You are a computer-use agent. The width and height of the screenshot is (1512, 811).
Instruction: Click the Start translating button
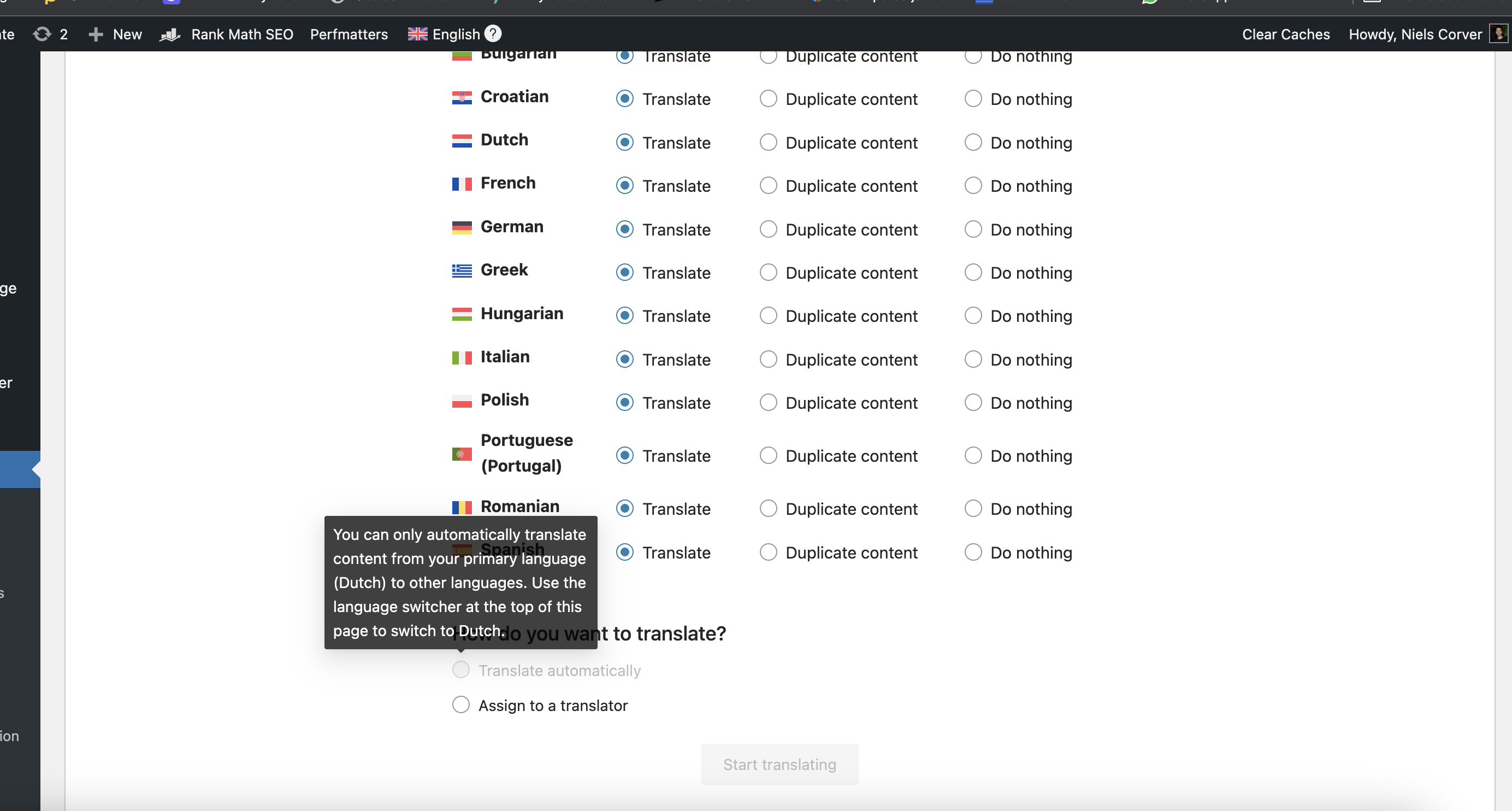point(779,764)
